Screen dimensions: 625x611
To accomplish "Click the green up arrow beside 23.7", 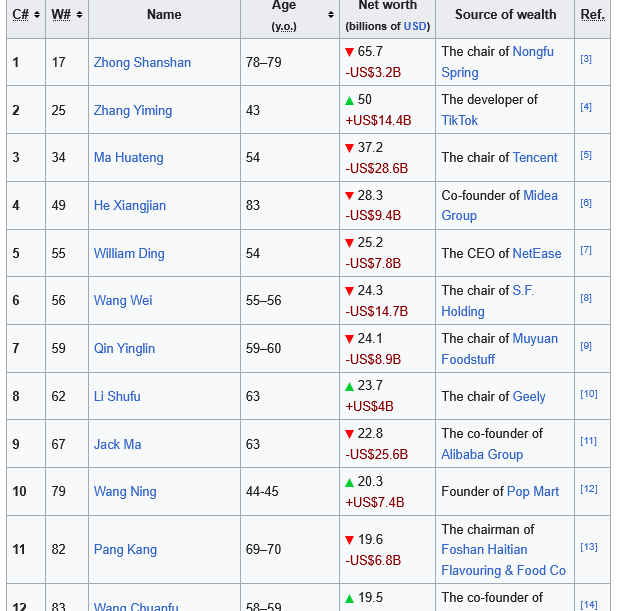I will tap(350, 386).
